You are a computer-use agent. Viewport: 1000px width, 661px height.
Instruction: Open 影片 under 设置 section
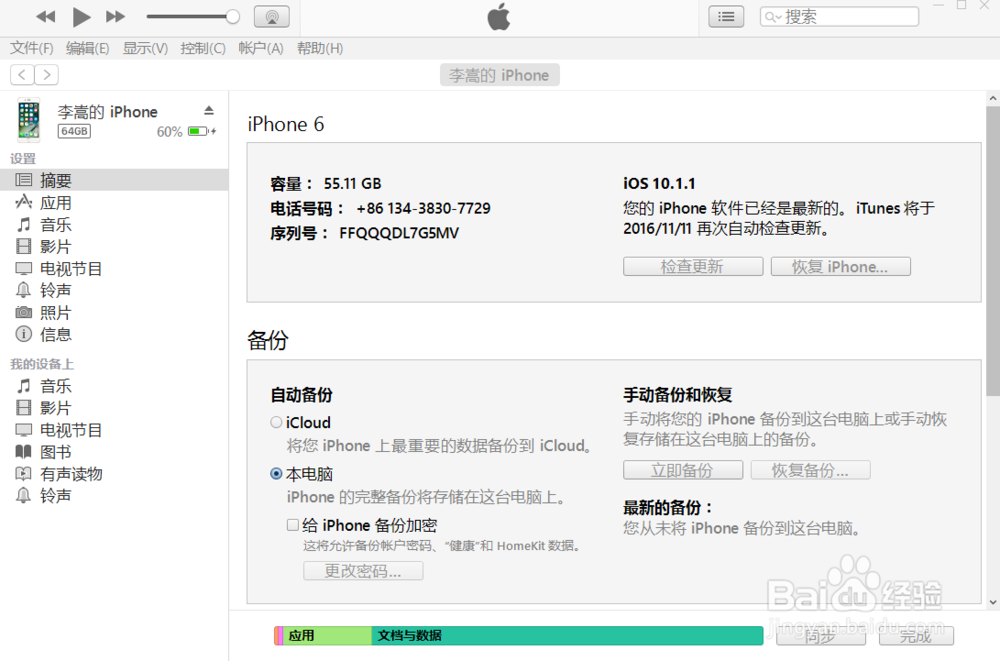pyautogui.click(x=114, y=247)
